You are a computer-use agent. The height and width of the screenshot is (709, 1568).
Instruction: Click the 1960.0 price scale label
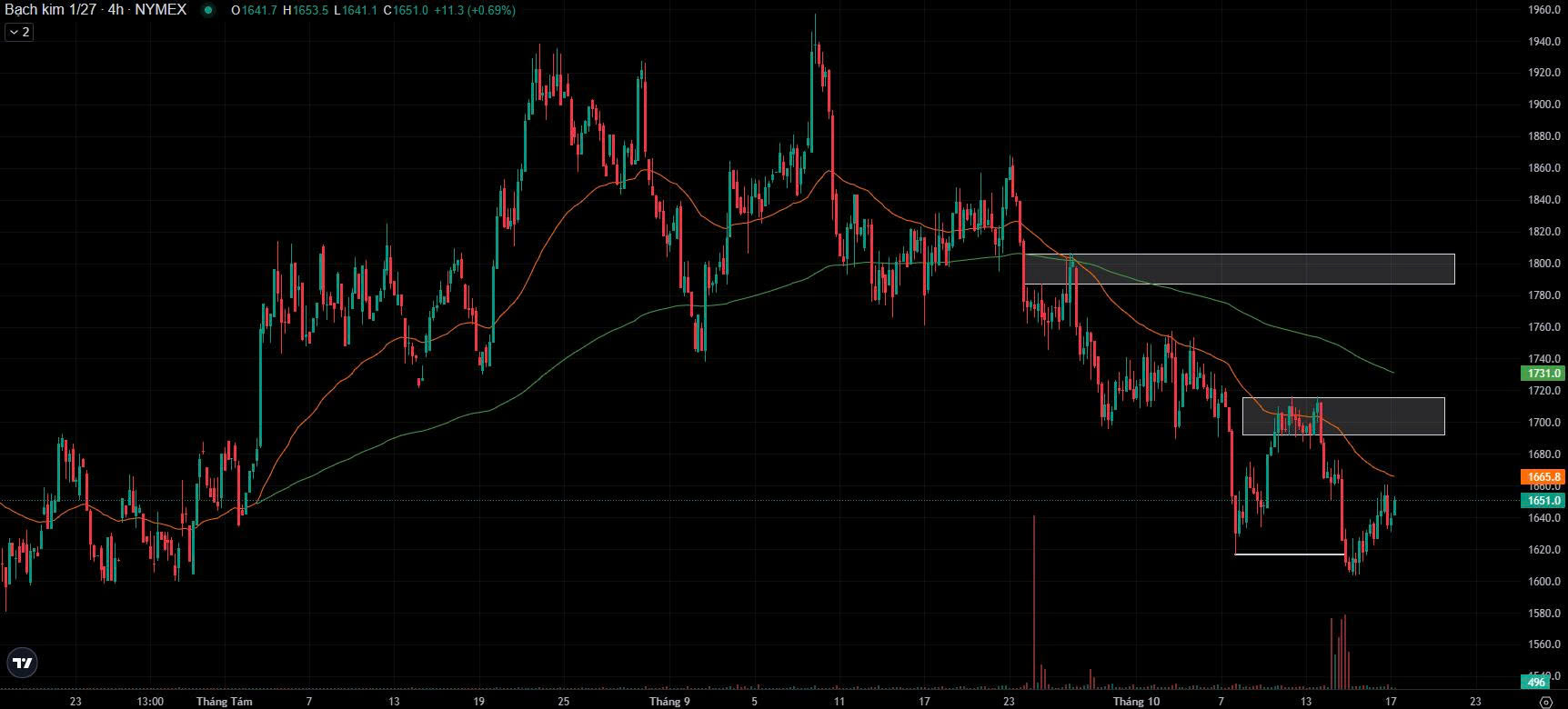point(1544,10)
